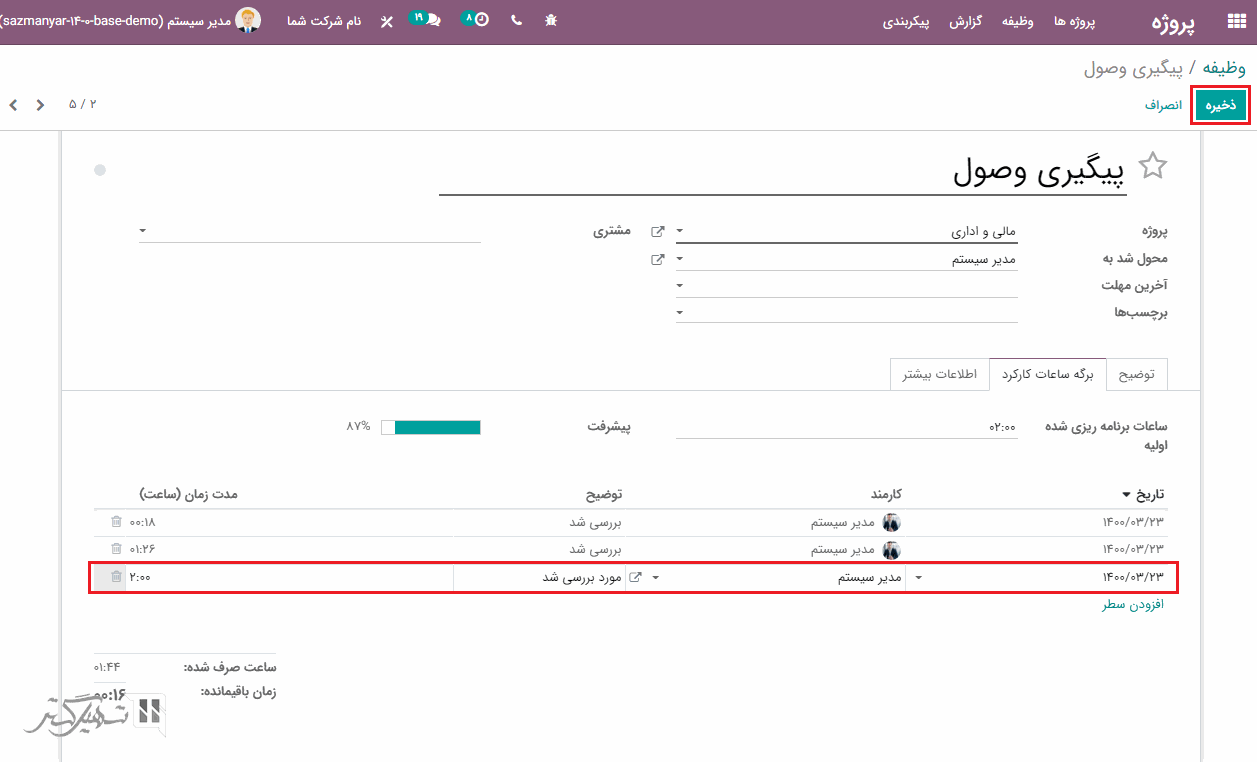The width and height of the screenshot is (1257, 762).
Task: Open the chat messages icon with badge
Action: point(428,20)
